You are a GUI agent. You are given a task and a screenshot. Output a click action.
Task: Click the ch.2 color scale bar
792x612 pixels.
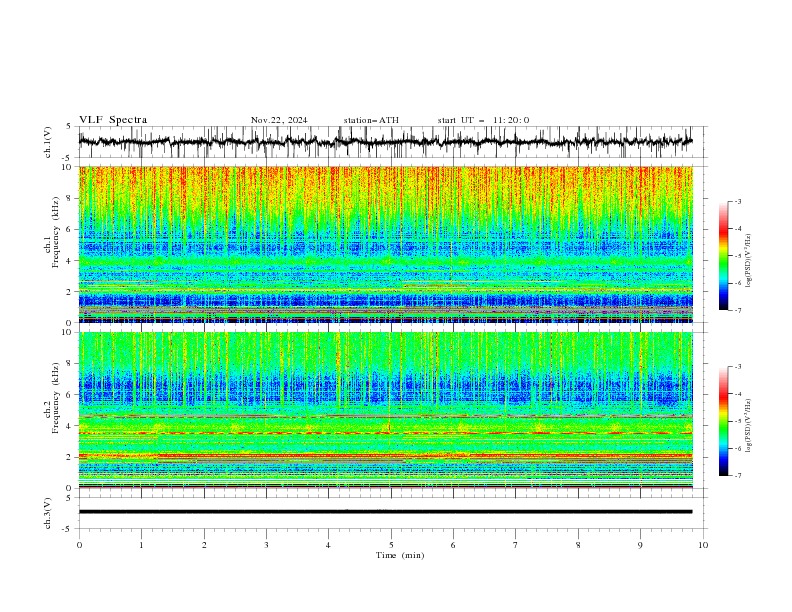(723, 421)
